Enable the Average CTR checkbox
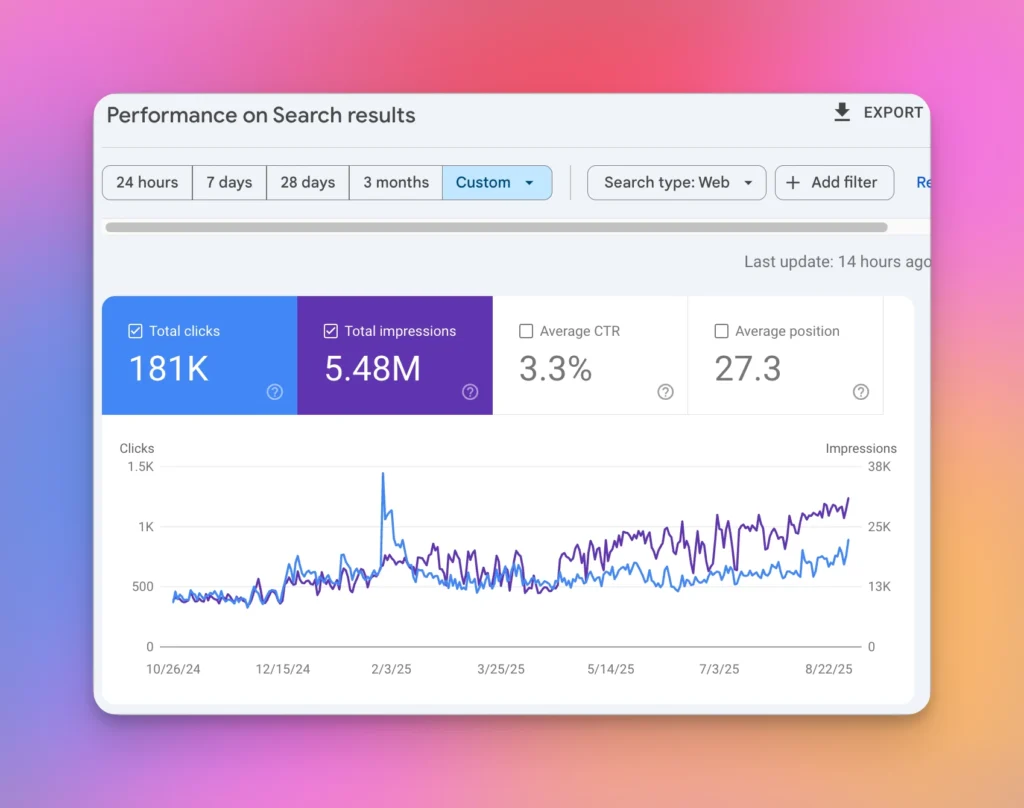Screen dimensions: 1024x808 point(526,331)
